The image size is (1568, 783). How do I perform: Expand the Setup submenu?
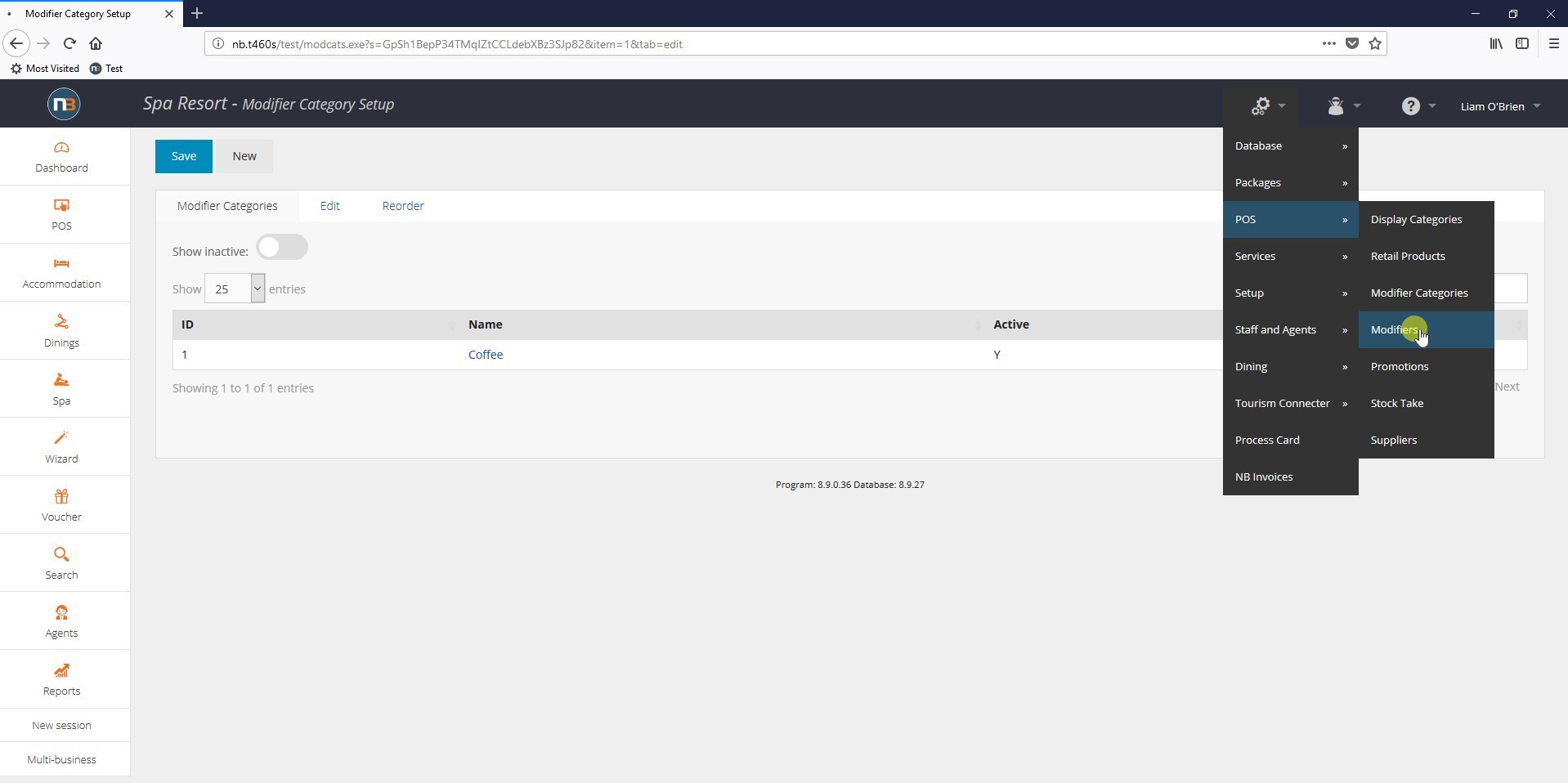[x=1291, y=293]
